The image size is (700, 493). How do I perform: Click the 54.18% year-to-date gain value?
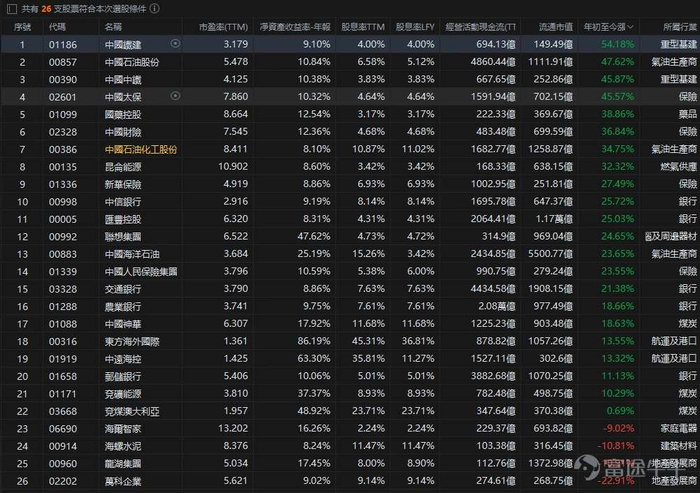(x=617, y=45)
